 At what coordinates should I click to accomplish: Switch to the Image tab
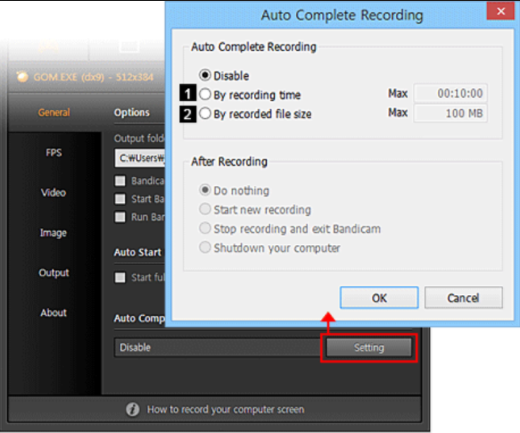(x=53, y=233)
